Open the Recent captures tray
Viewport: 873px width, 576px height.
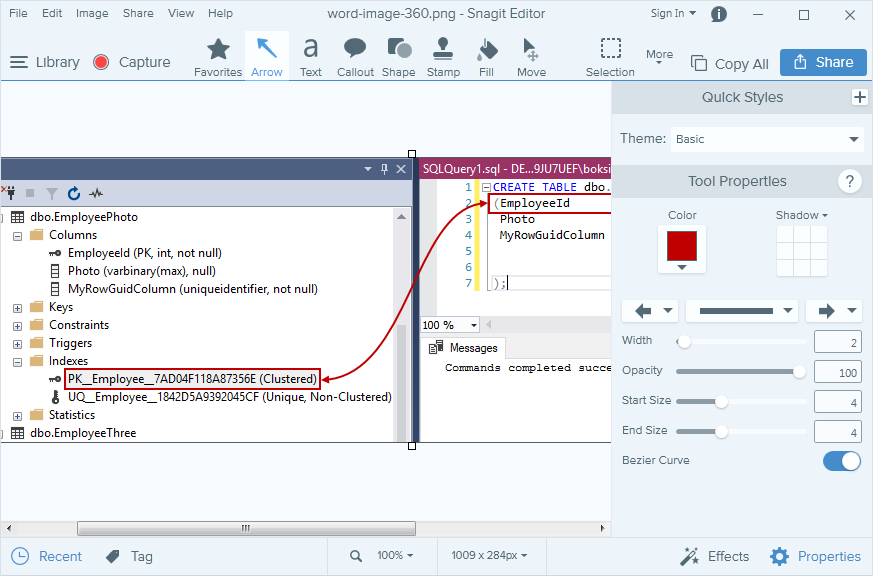[47, 556]
